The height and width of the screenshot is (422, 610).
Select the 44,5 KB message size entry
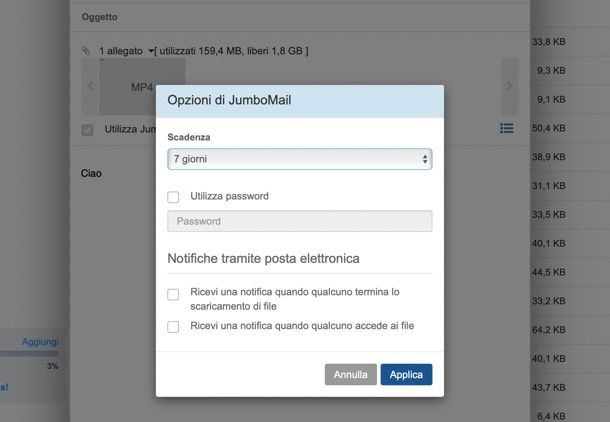click(x=549, y=272)
